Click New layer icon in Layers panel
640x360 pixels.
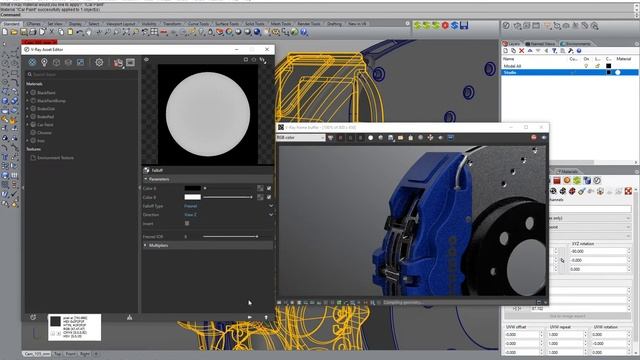(x=505, y=51)
